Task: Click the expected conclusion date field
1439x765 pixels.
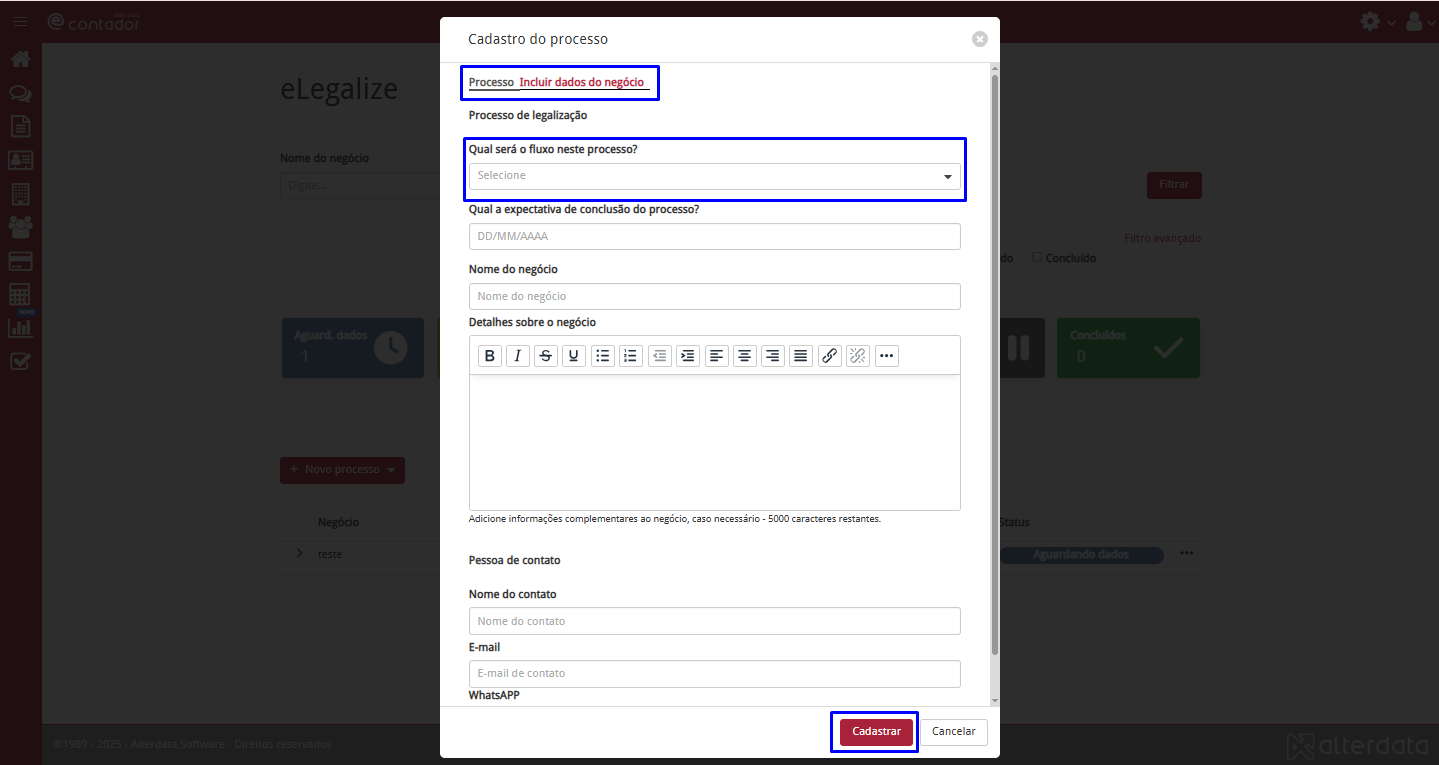Action: tap(715, 237)
